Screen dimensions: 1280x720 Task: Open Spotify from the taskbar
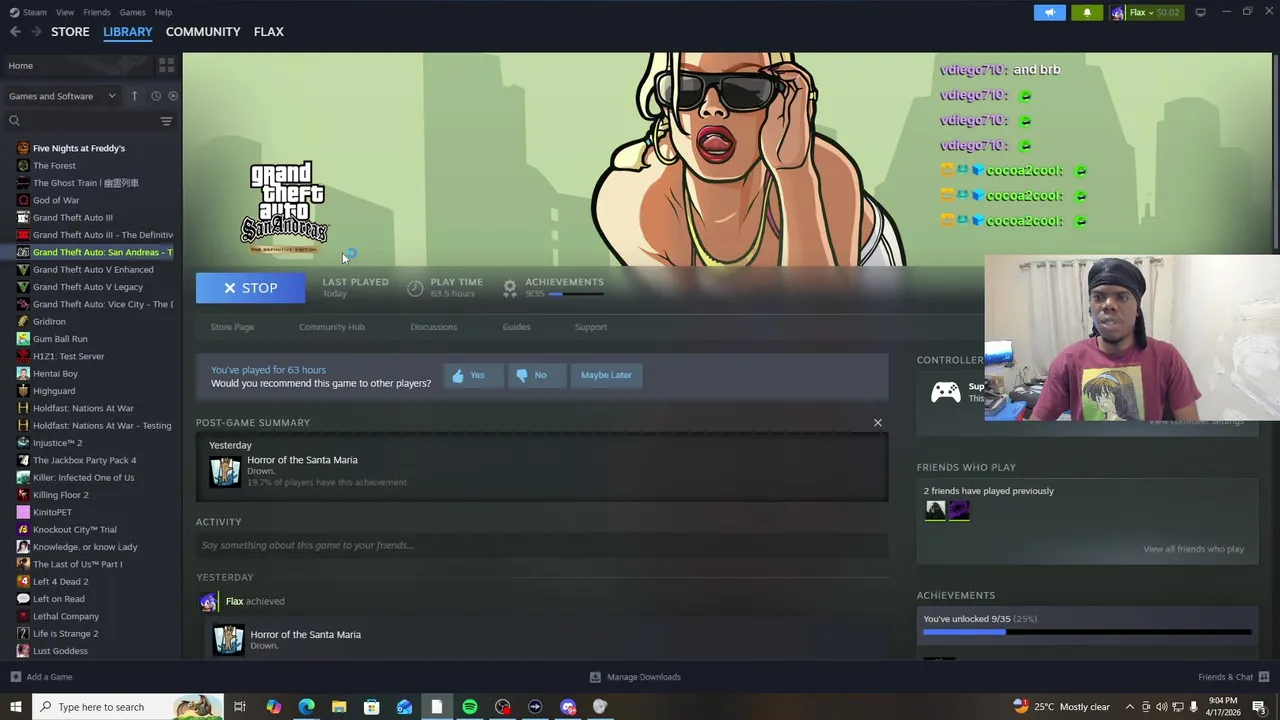470,707
